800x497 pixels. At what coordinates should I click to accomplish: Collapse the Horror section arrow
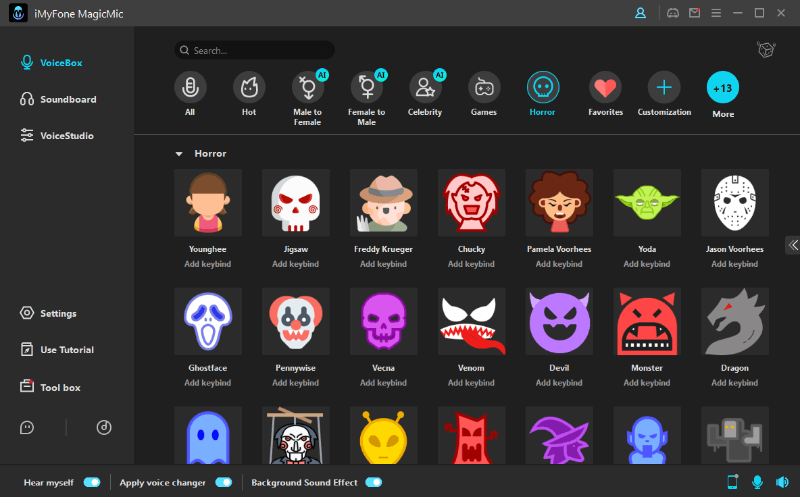coord(179,154)
